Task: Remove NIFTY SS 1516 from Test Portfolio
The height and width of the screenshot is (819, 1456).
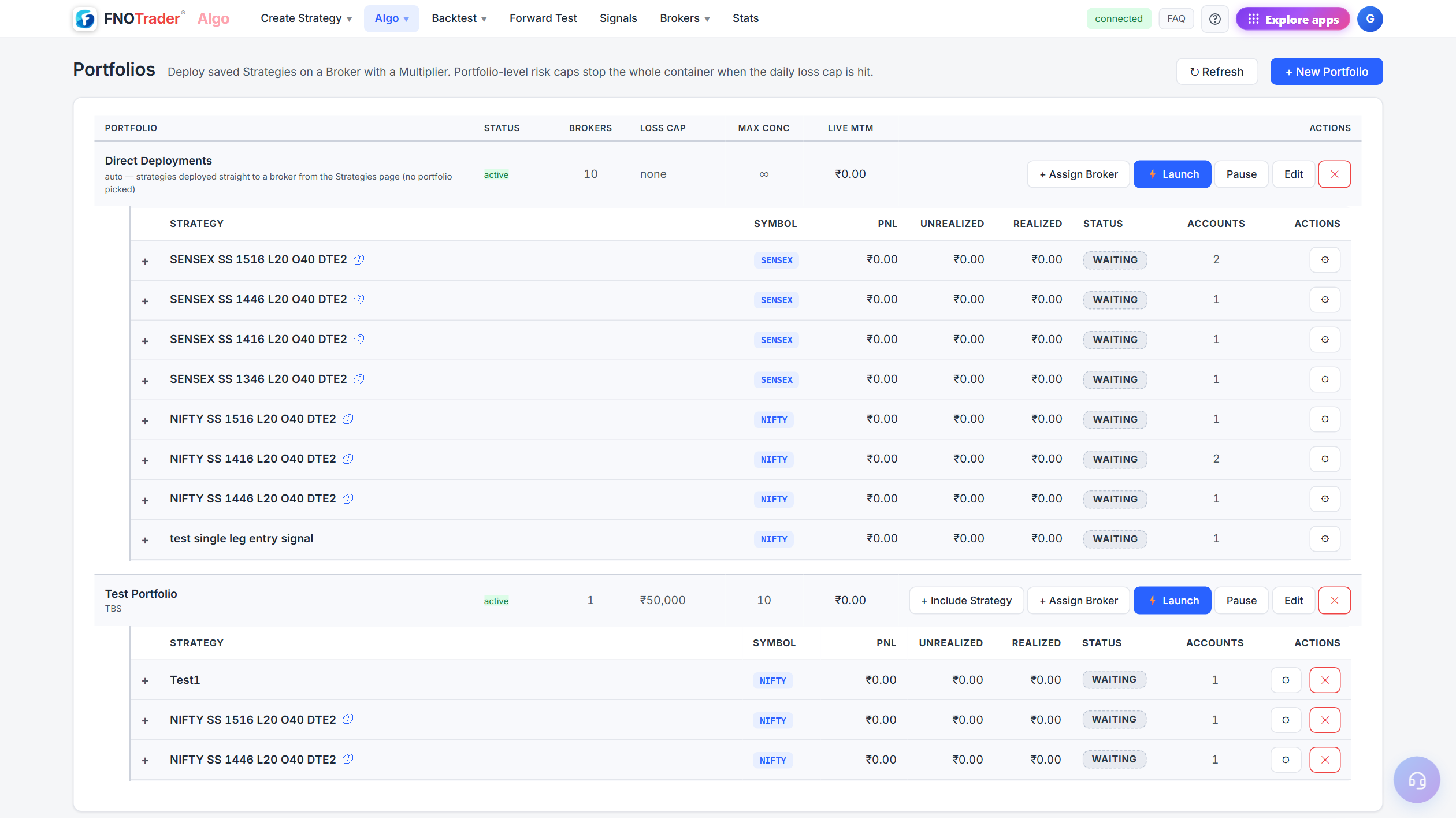Action: pyautogui.click(x=1325, y=720)
